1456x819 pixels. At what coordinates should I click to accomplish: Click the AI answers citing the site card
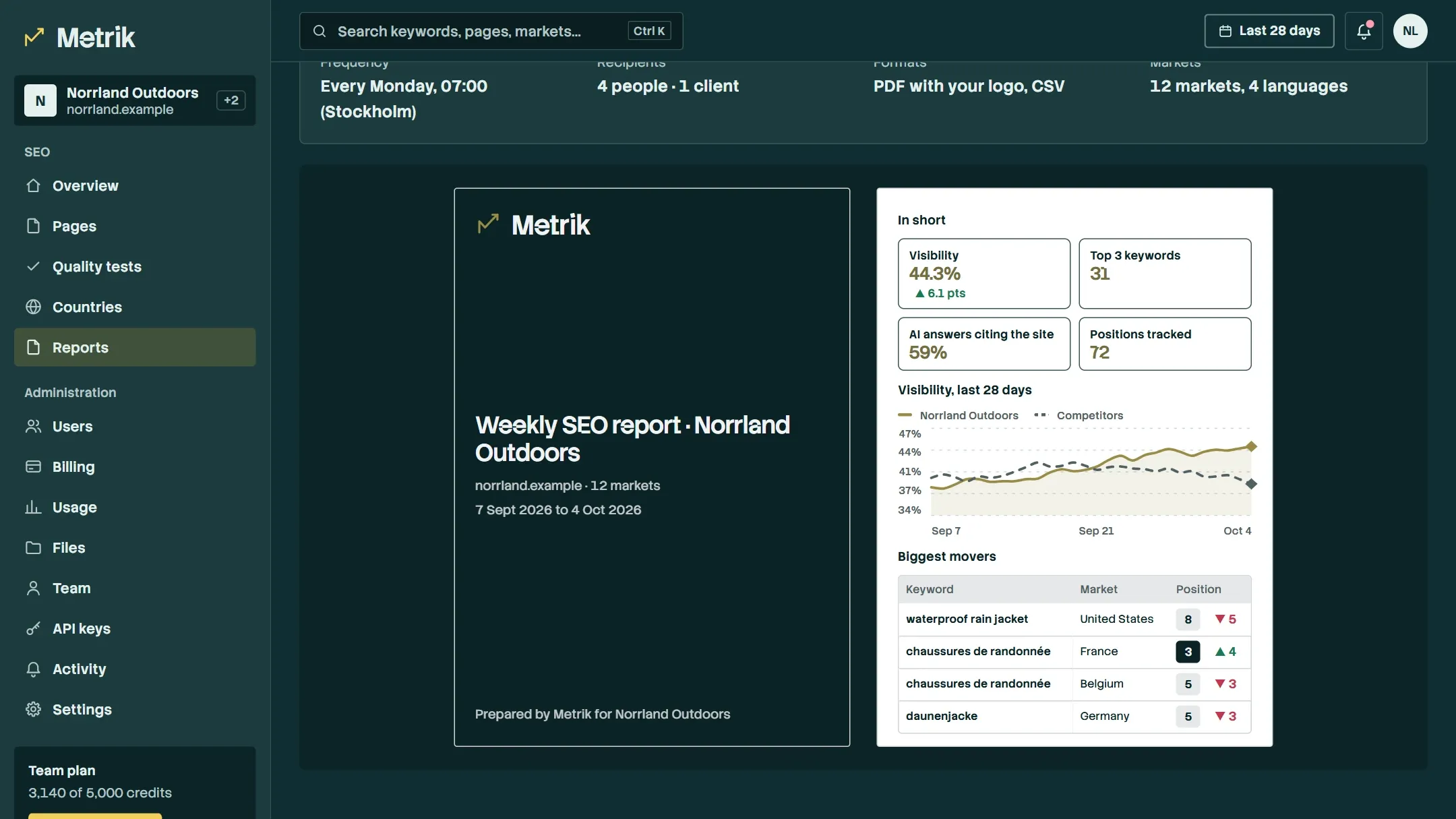pos(983,344)
